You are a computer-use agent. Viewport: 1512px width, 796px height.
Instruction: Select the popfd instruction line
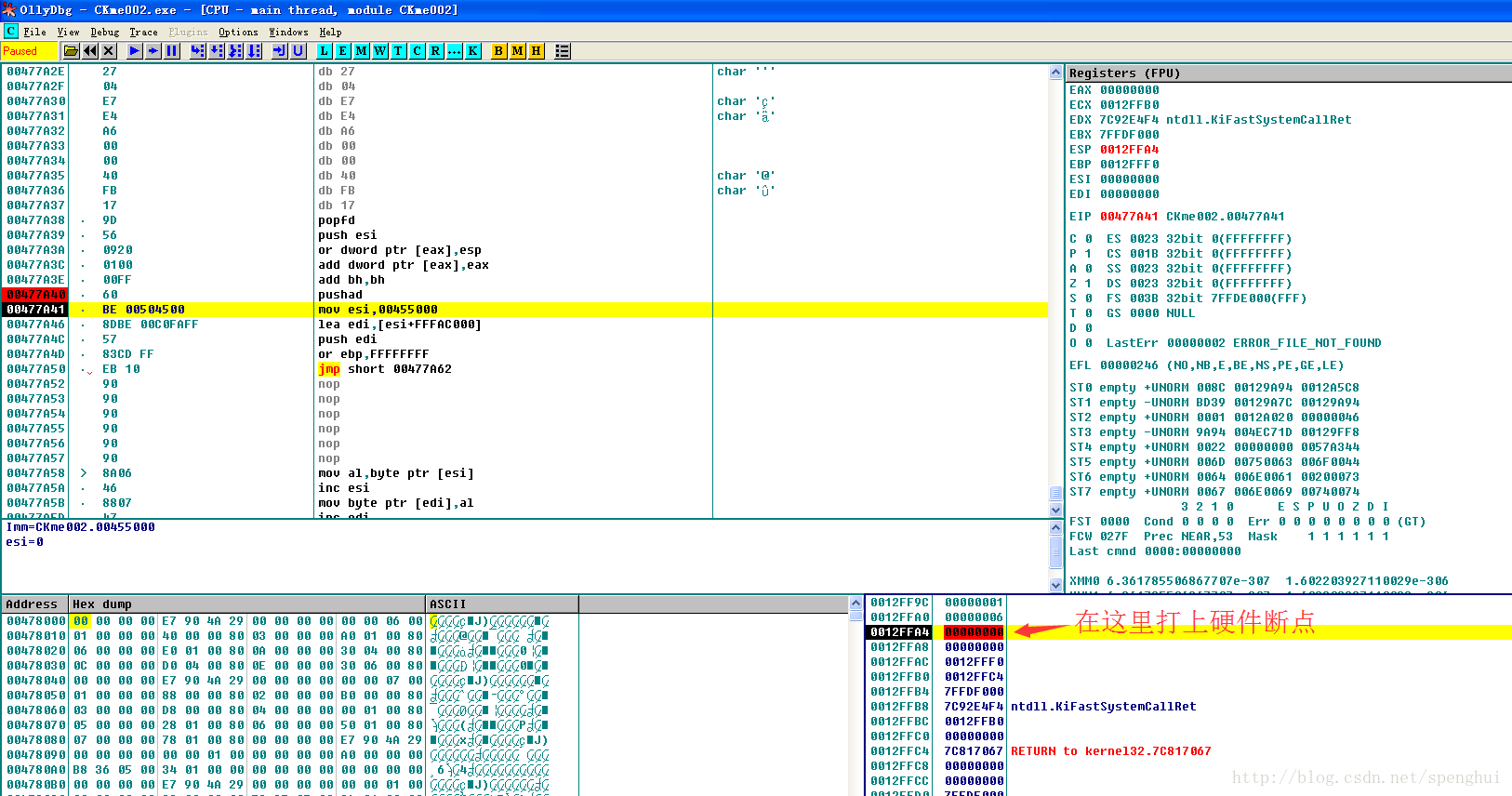[337, 220]
